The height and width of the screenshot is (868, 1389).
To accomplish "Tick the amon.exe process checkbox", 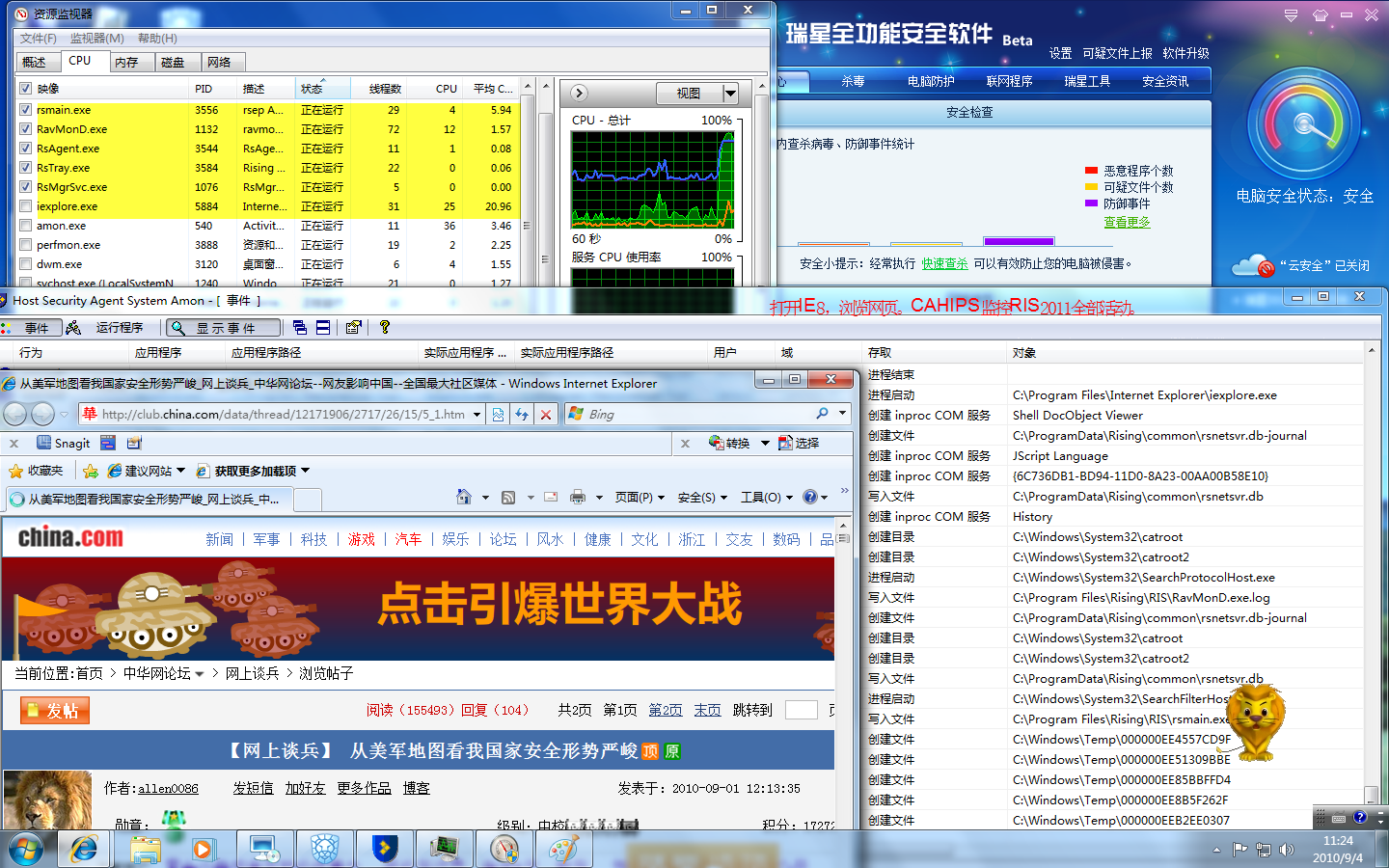I will tap(26, 226).
